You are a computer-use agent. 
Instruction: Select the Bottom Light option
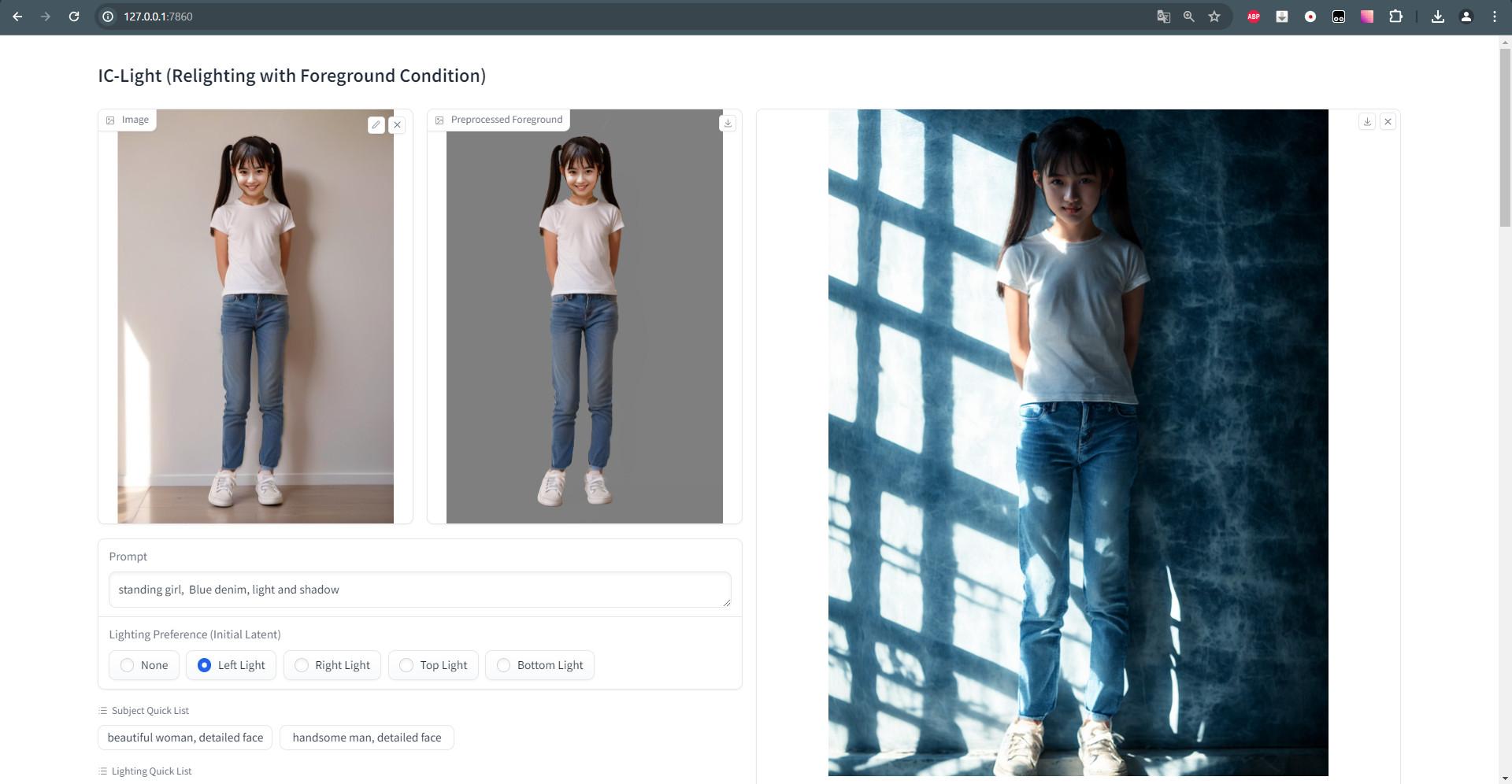(x=504, y=665)
